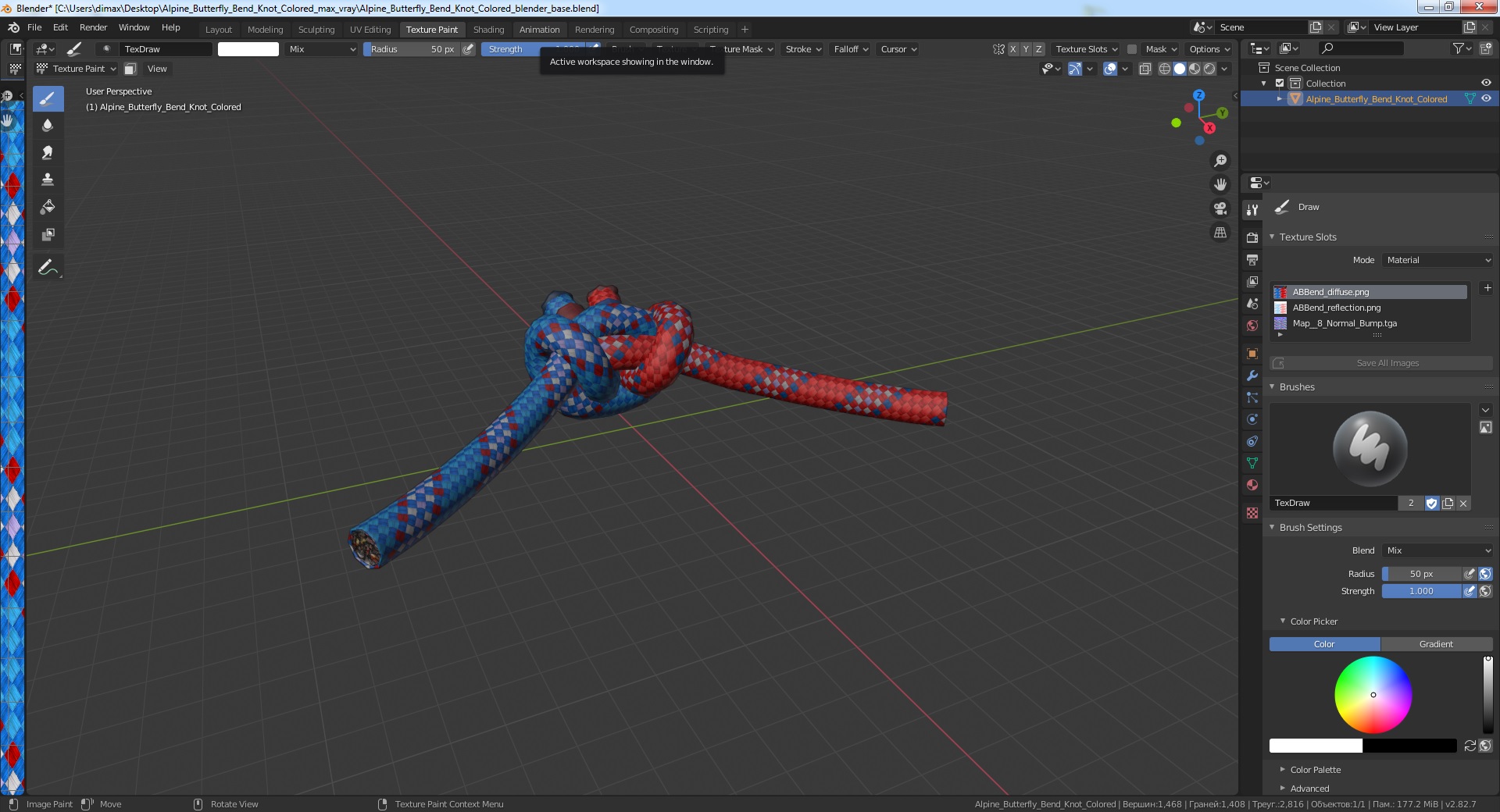Select the ABBend_reflection.png texture slot
This screenshot has height=812, width=1500.
tap(1370, 308)
